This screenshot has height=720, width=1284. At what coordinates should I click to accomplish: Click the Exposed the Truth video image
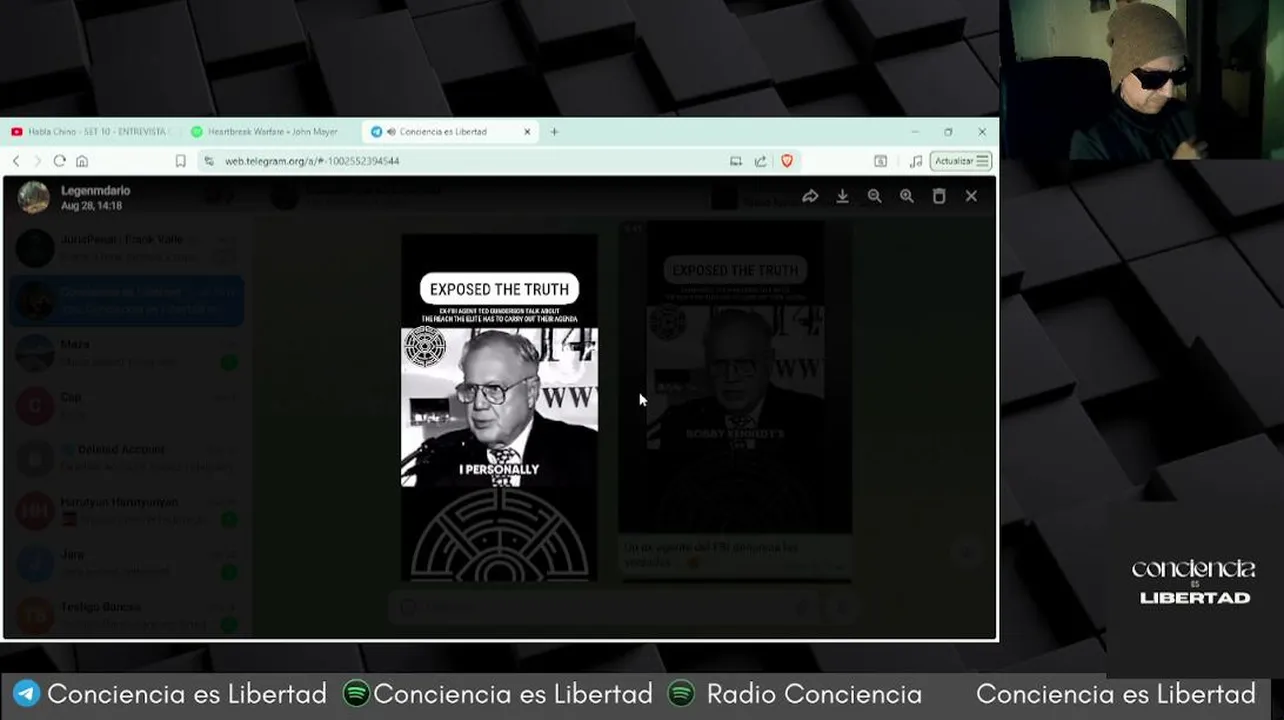coord(499,408)
